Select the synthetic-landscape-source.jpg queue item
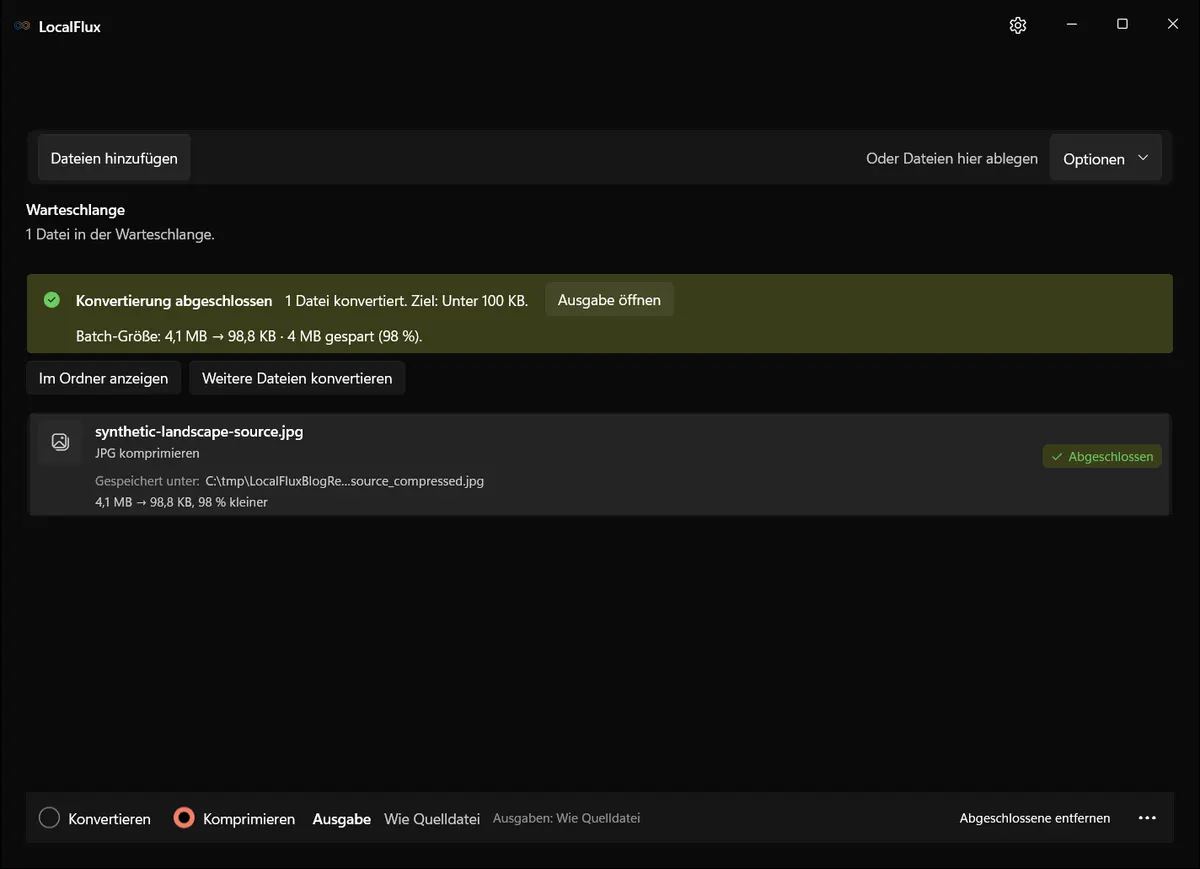The image size is (1200, 869). pyautogui.click(x=599, y=465)
